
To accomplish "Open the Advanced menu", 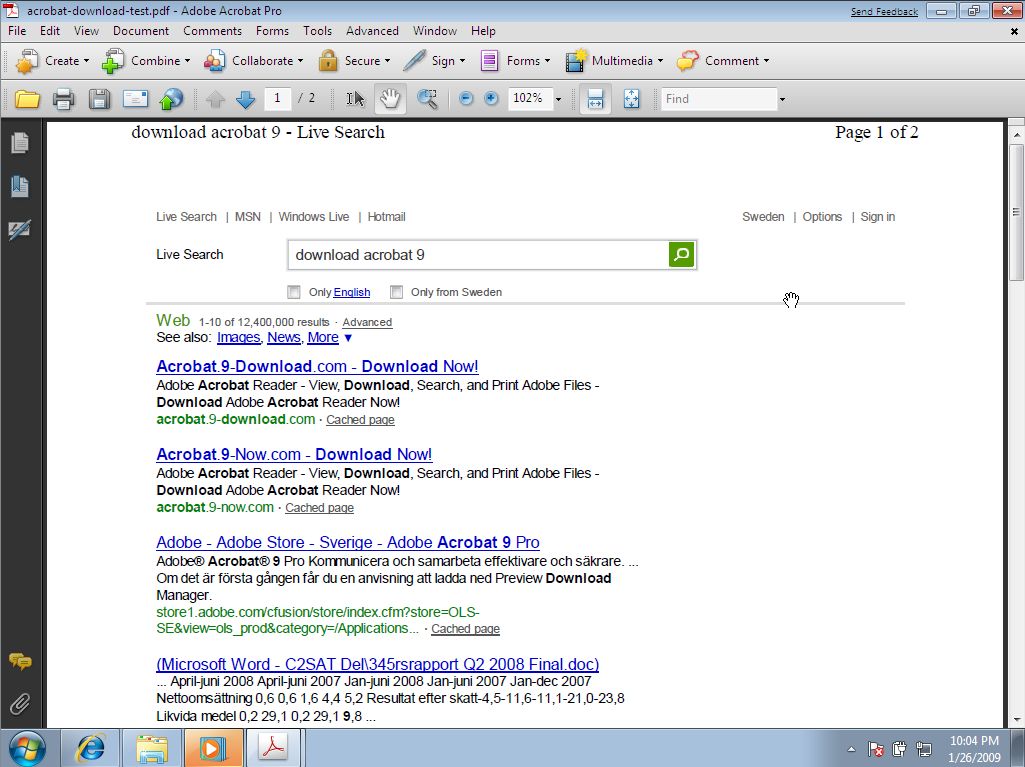I will point(372,31).
